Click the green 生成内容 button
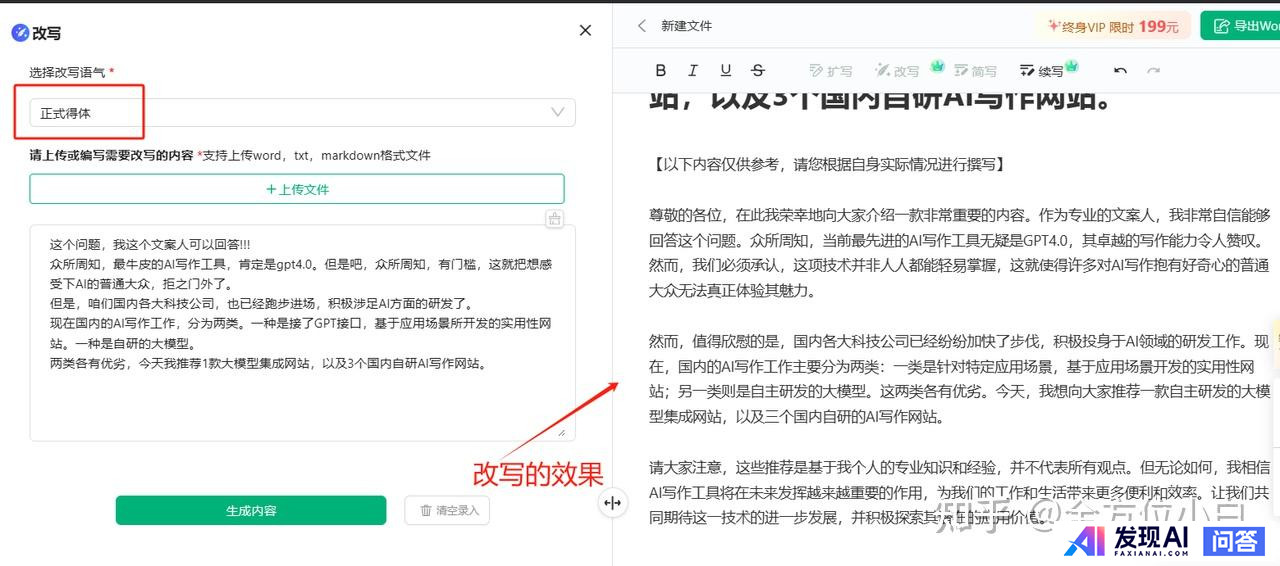The height and width of the screenshot is (566, 1280). click(x=250, y=510)
